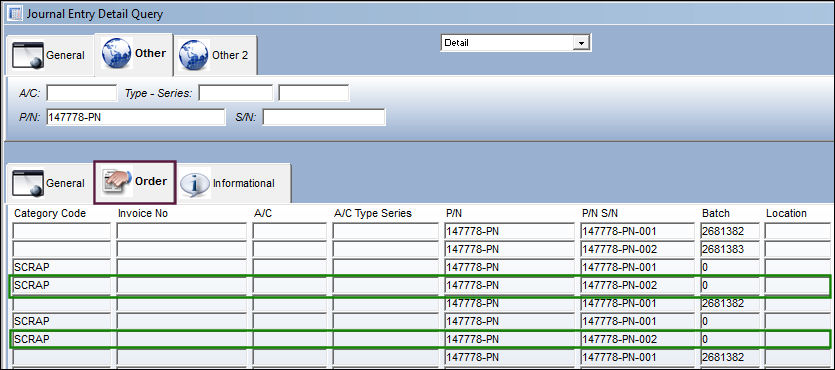Click the P/N column header in grid

pos(454,213)
